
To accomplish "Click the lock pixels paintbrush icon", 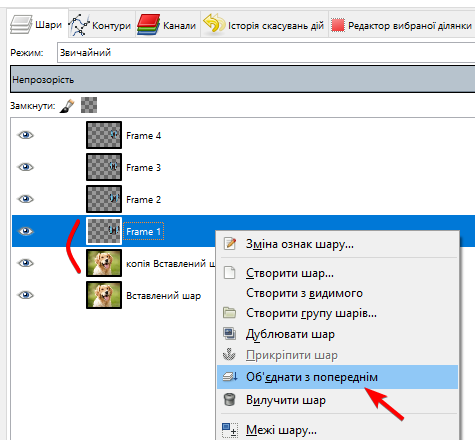I will click(67, 106).
